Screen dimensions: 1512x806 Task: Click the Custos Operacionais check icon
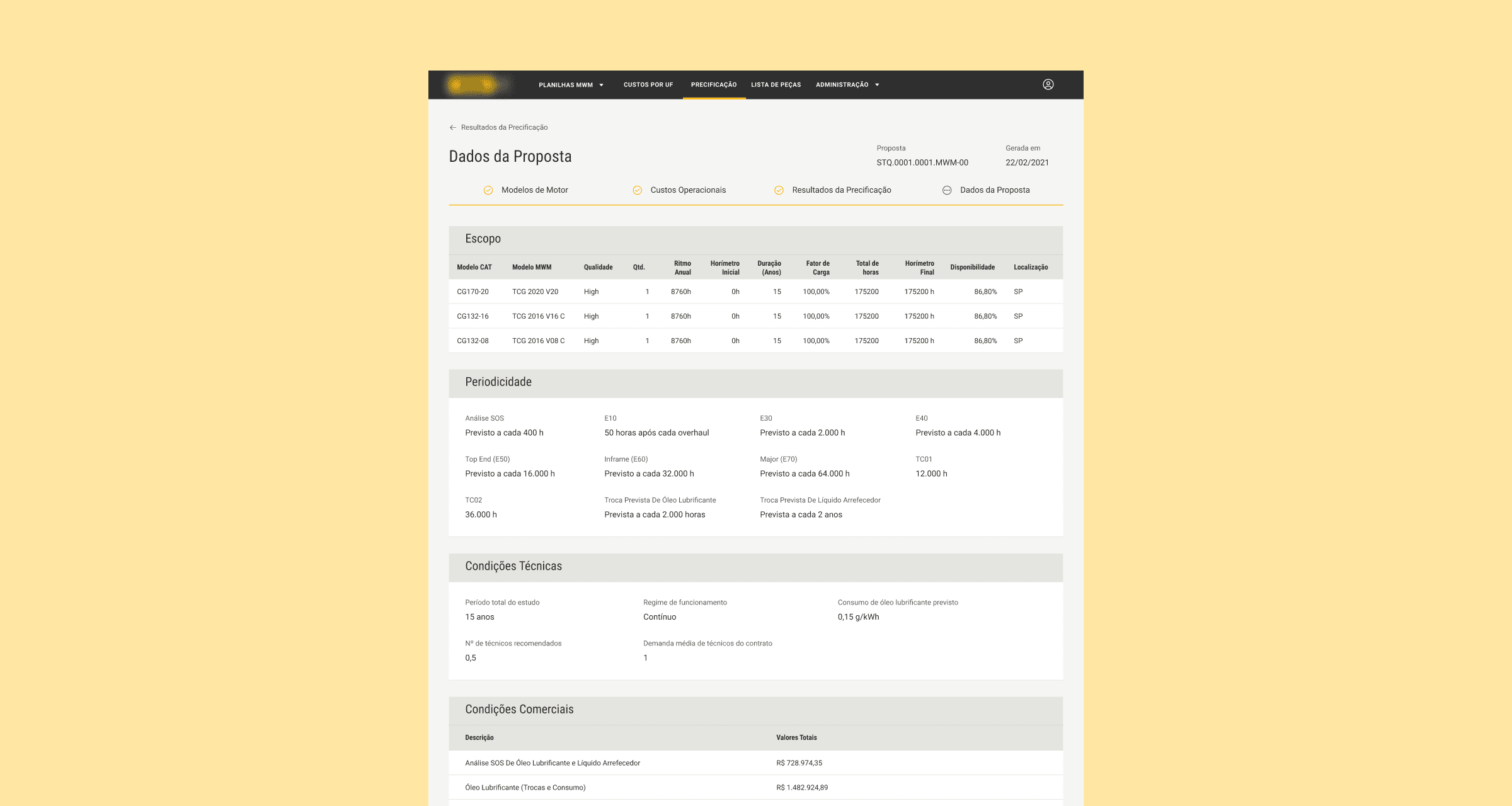637,190
